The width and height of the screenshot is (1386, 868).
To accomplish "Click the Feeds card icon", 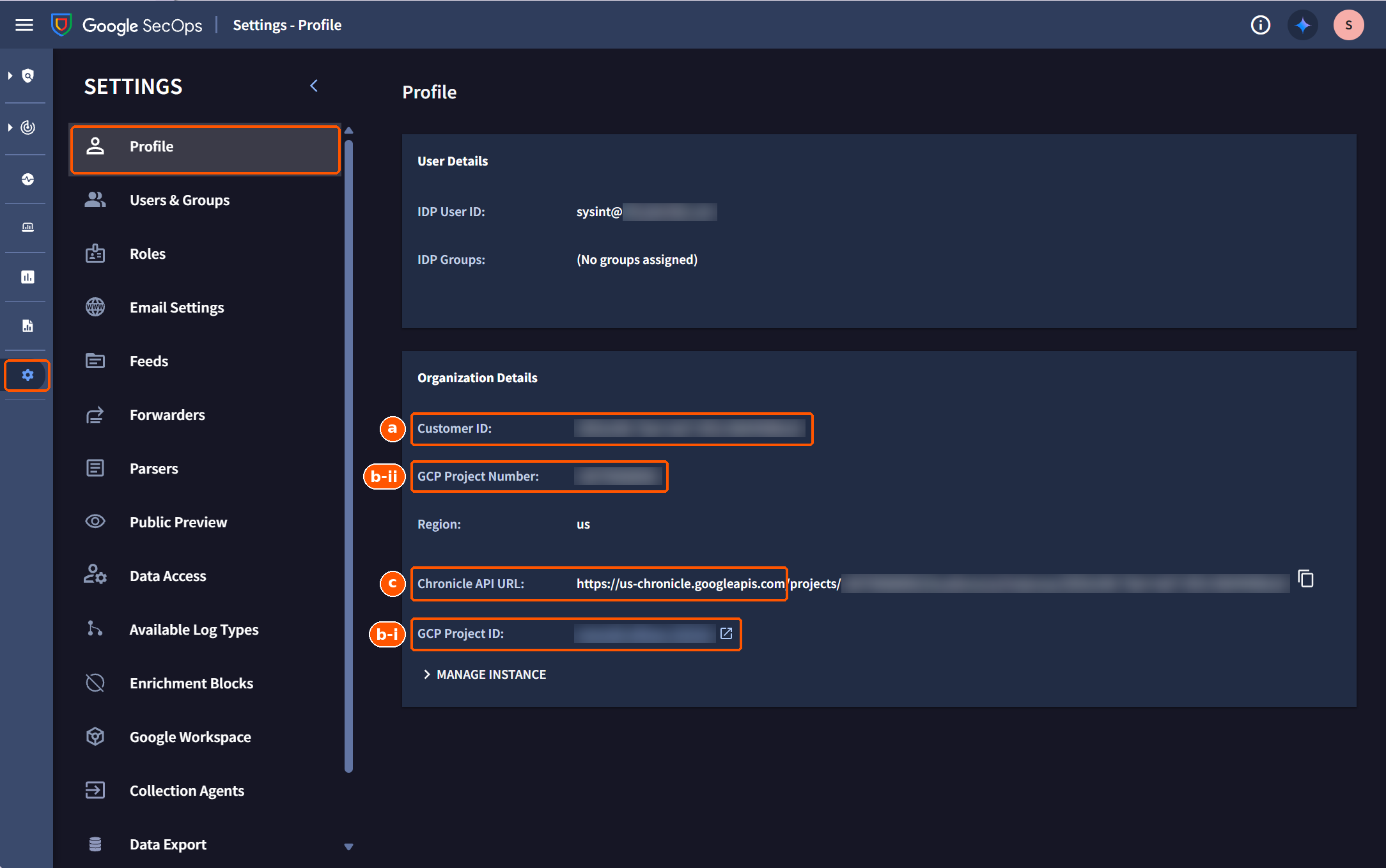I will click(x=95, y=361).
